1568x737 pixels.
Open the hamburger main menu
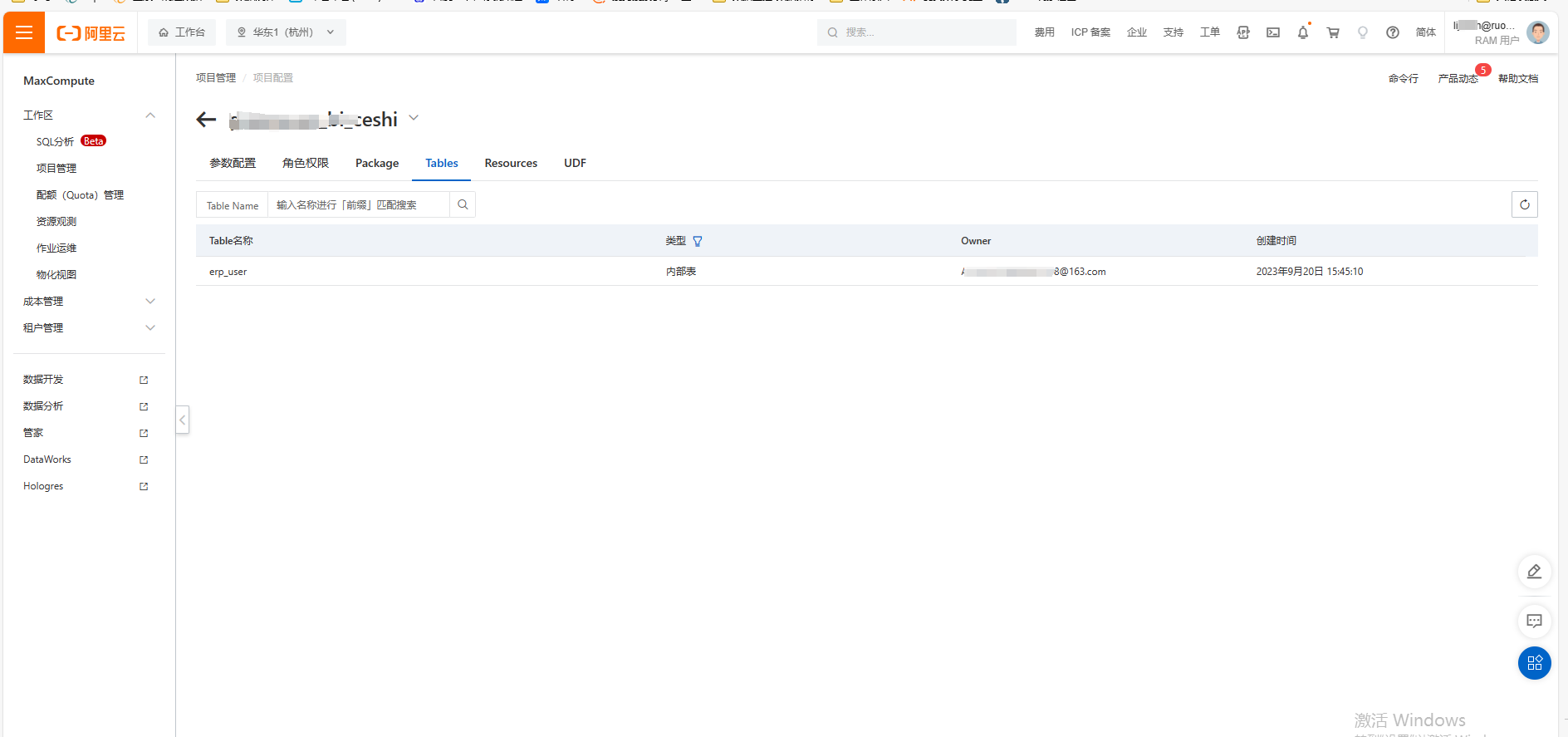click(24, 32)
